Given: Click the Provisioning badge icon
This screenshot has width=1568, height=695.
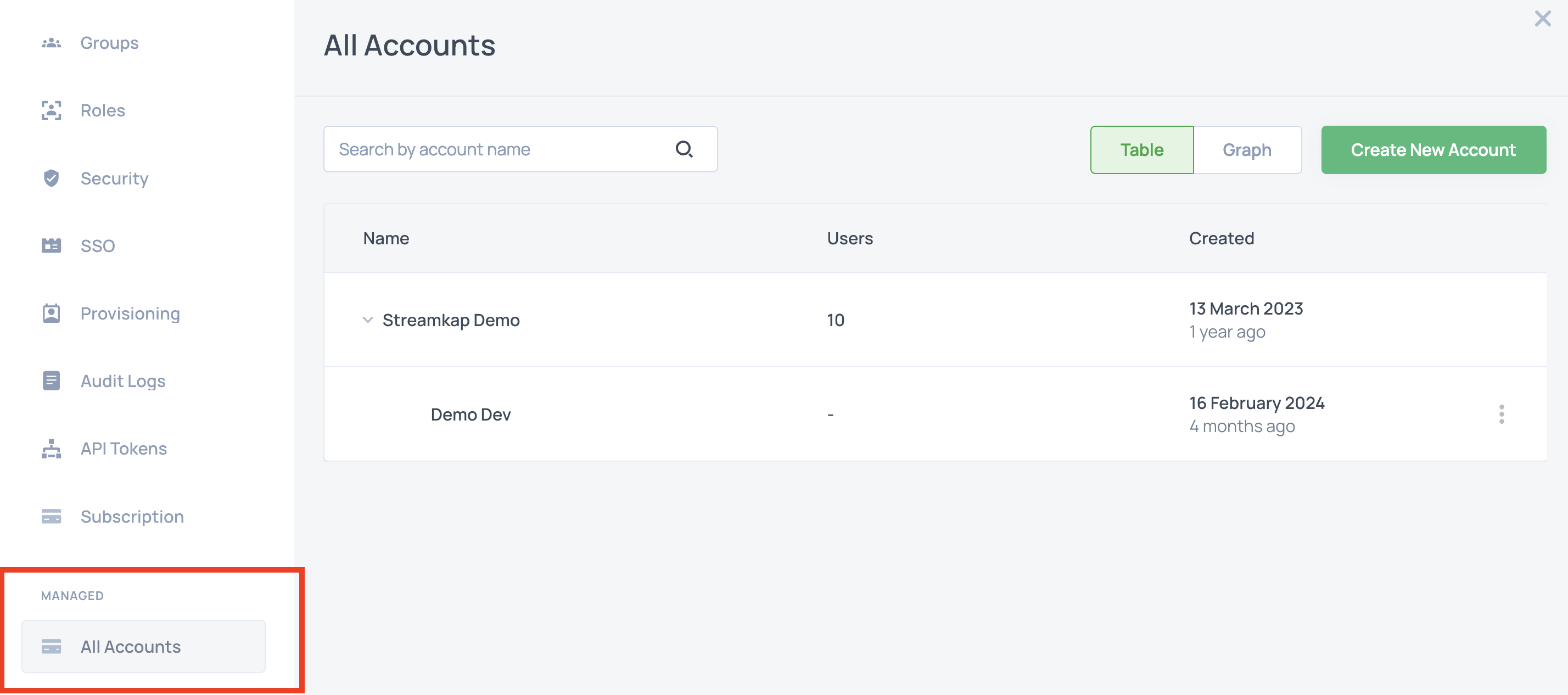Looking at the screenshot, I should point(51,313).
